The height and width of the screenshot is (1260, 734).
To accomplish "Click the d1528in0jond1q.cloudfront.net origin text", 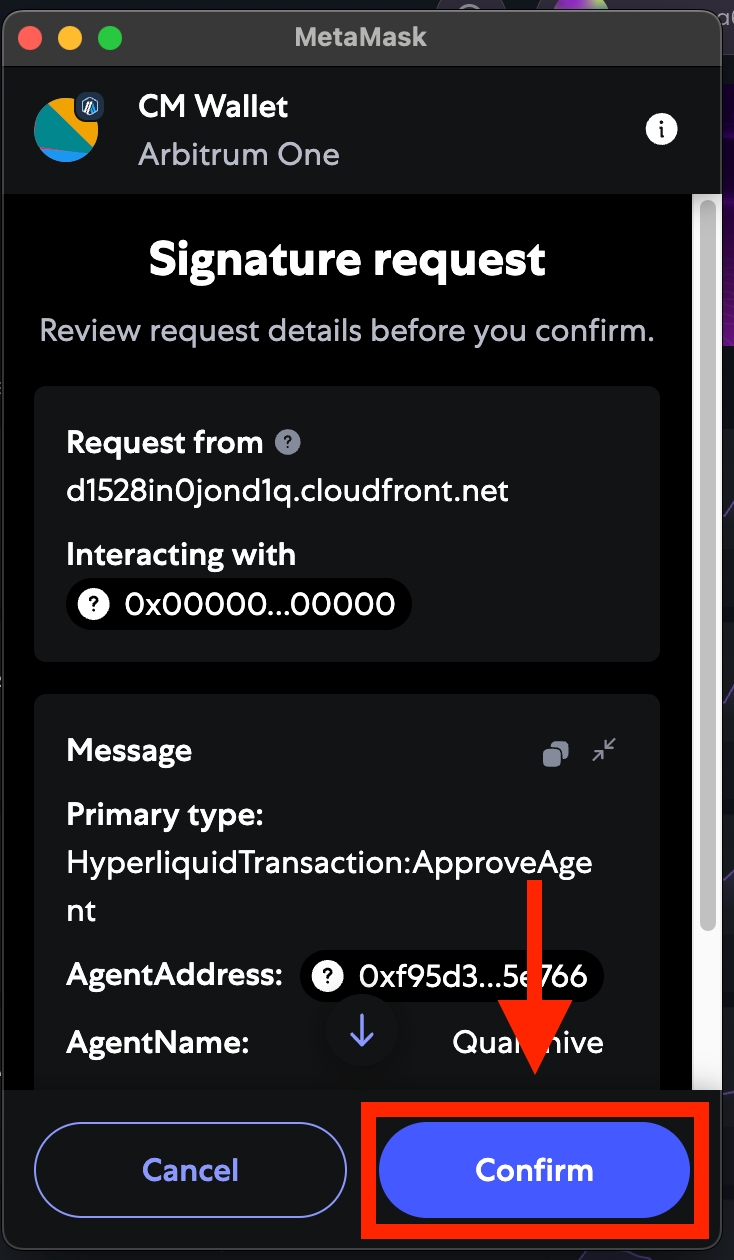I will coord(288,491).
